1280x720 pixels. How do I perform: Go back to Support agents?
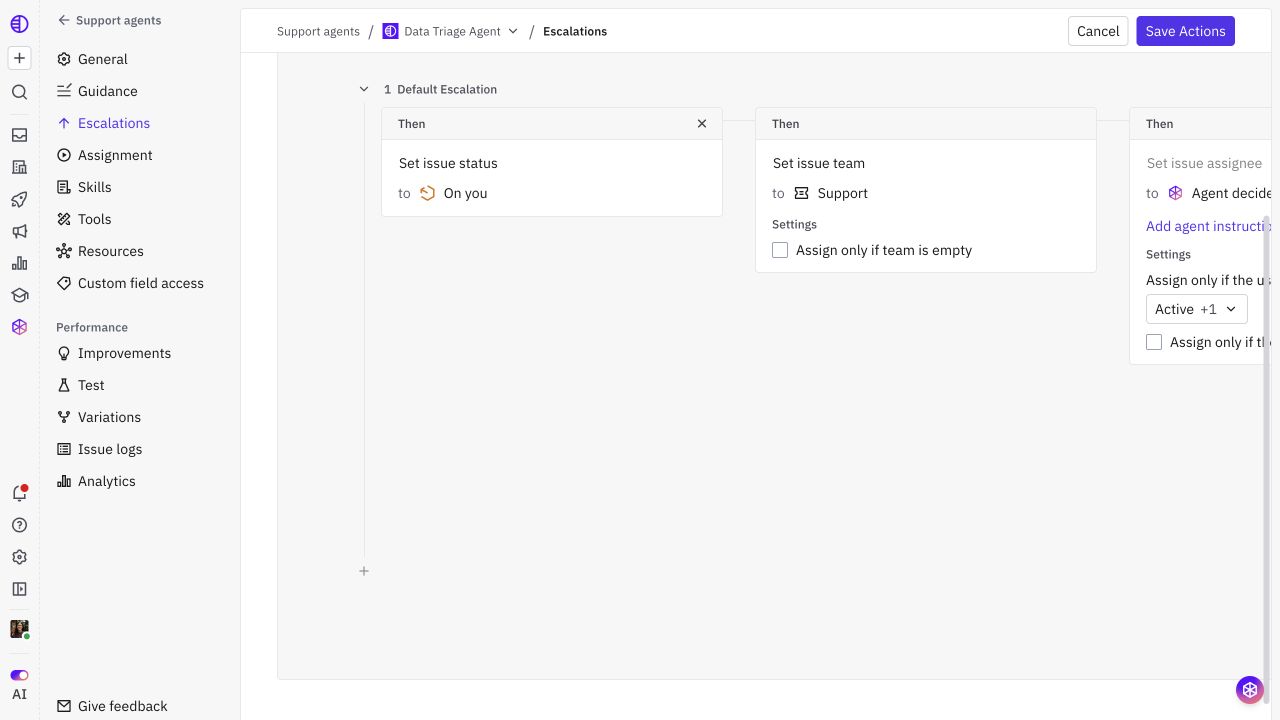(x=109, y=20)
